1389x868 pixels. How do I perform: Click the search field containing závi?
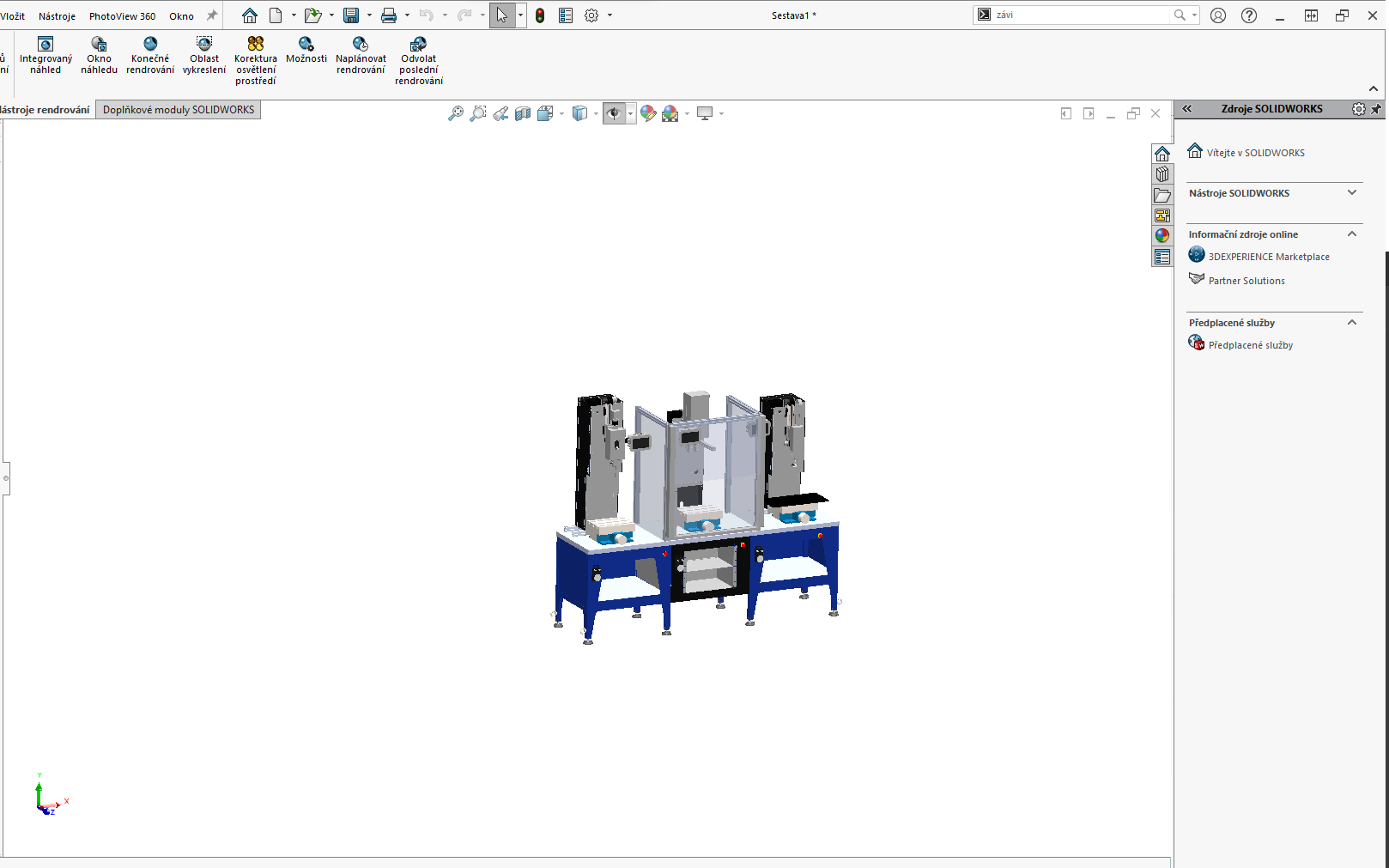point(1082,15)
